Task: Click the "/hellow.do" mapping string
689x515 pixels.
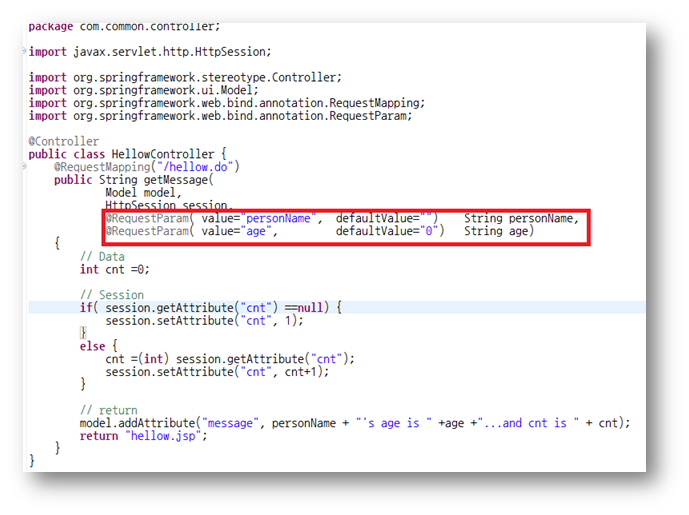Action: click(196, 167)
